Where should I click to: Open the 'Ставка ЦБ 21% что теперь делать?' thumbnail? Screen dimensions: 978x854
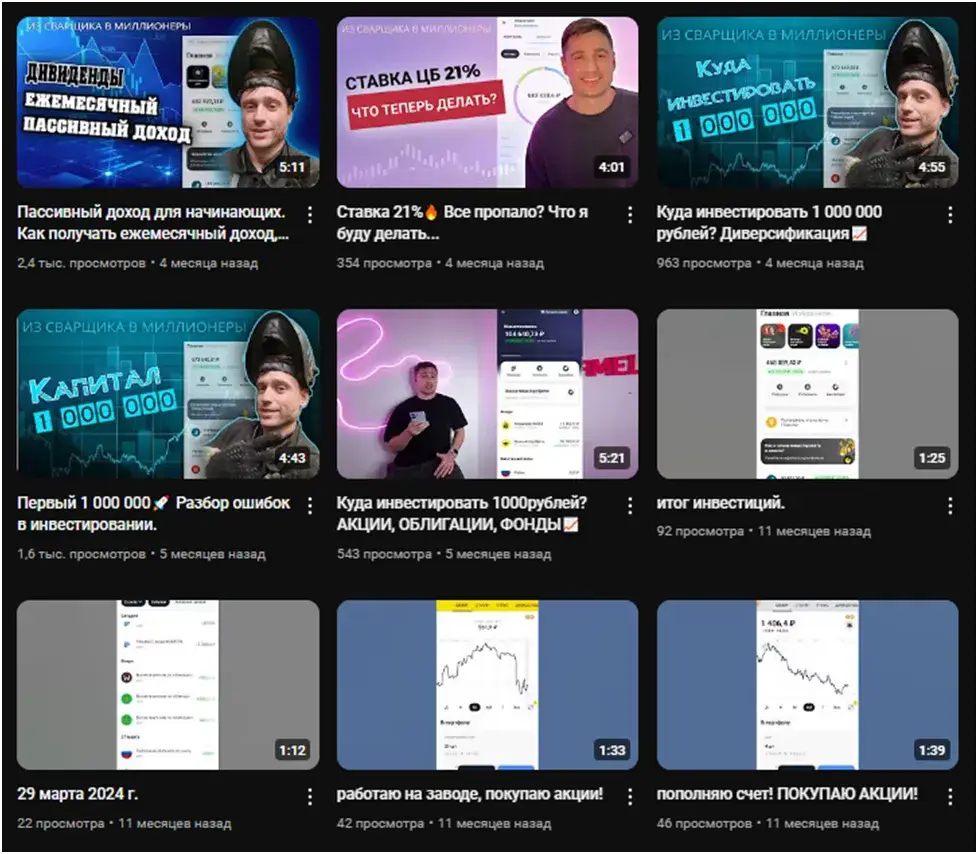pyautogui.click(x=488, y=102)
